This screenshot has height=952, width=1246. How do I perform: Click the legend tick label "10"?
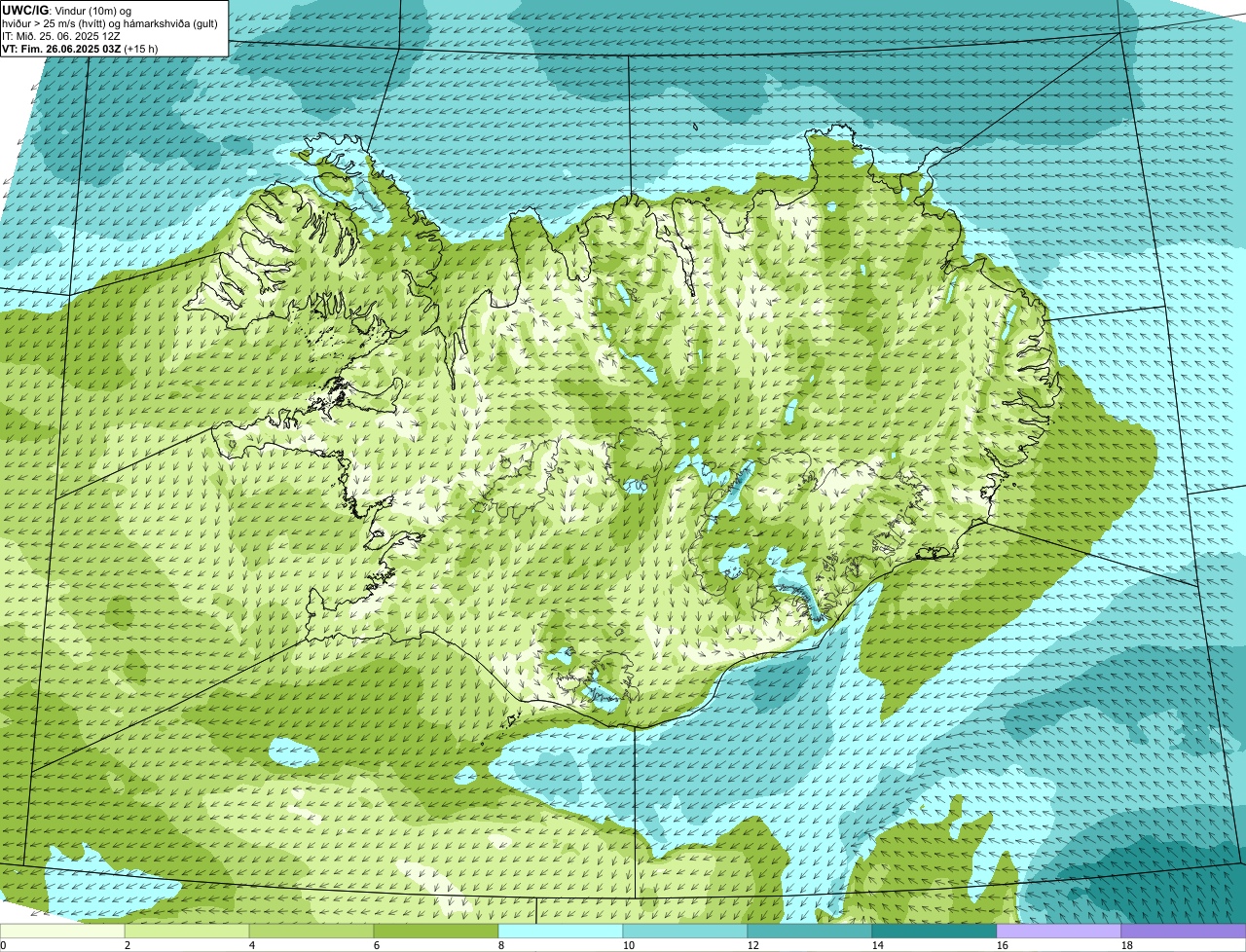click(x=629, y=945)
